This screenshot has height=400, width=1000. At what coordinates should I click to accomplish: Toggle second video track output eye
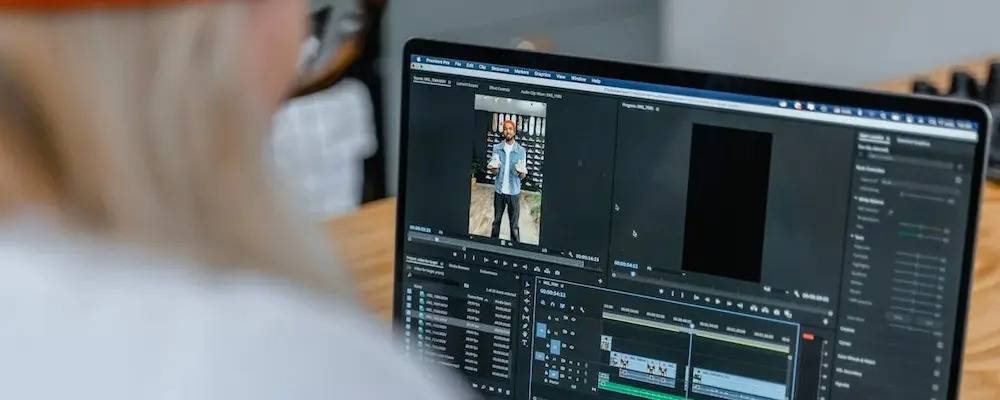point(573,333)
